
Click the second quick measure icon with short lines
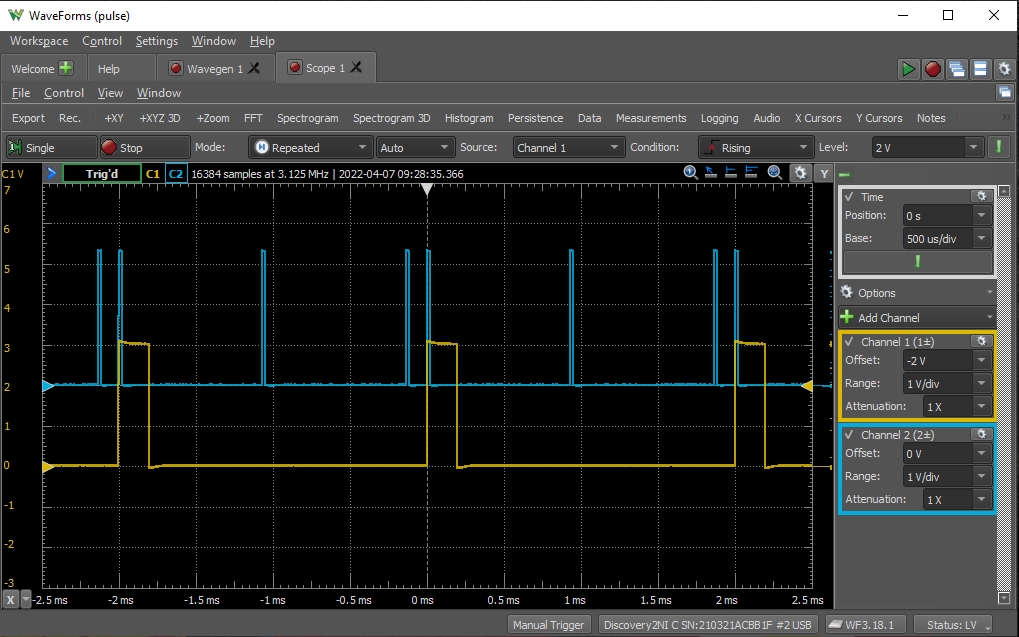click(x=731, y=173)
